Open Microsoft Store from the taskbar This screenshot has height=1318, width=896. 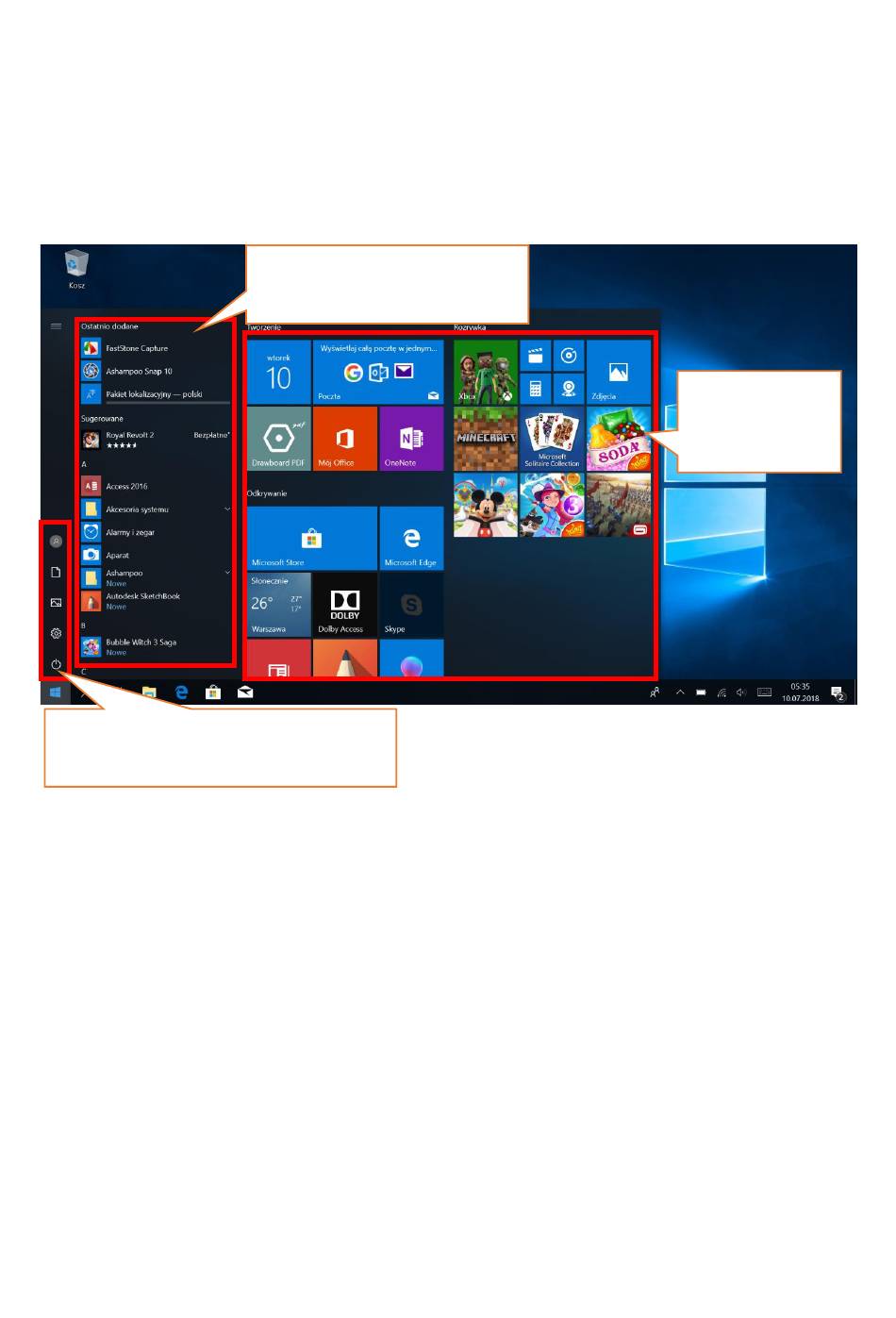point(213,692)
